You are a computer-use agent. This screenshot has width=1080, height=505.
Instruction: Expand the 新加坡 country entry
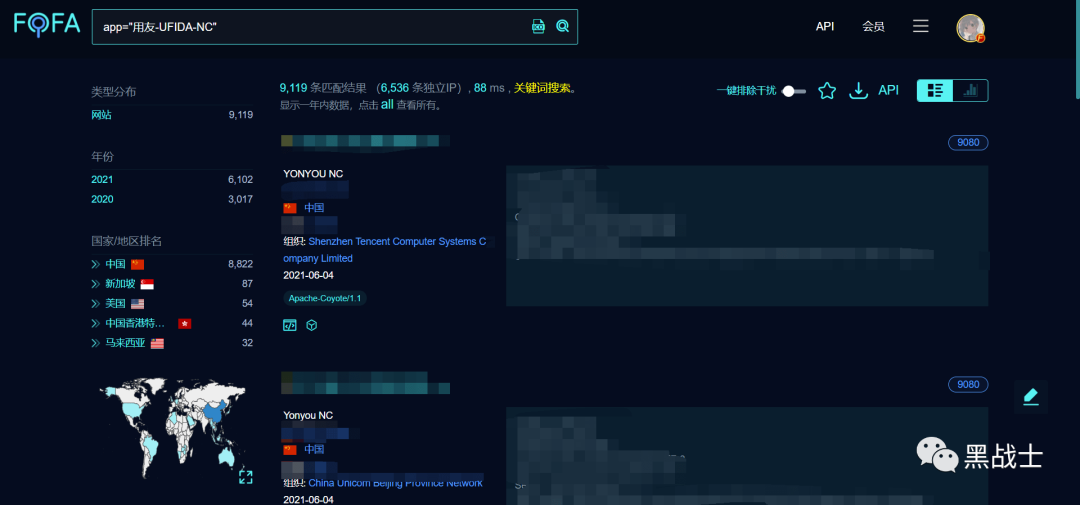96,284
